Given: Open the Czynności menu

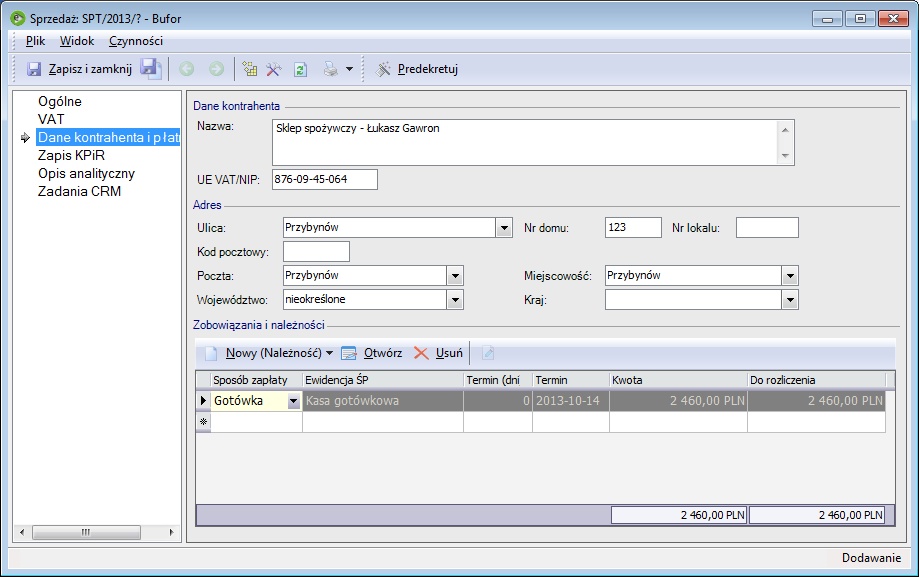Looking at the screenshot, I should click(x=136, y=41).
